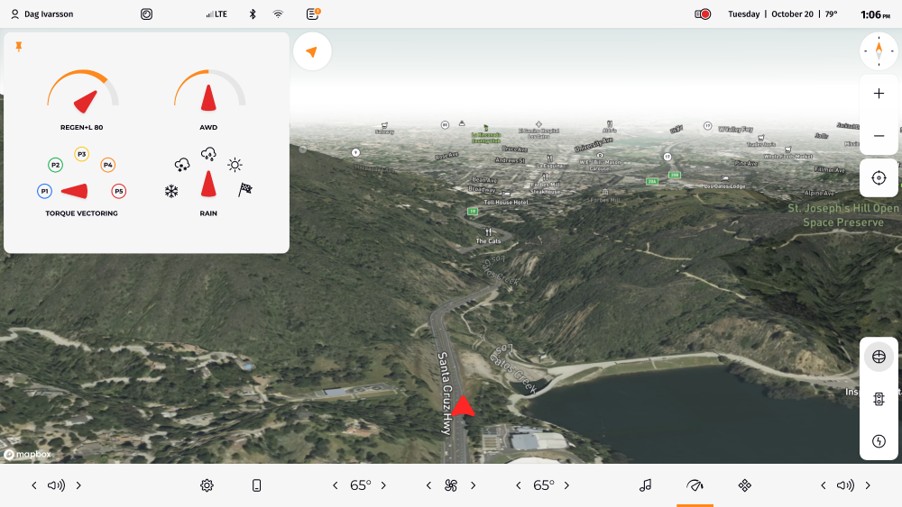Select torque vectoring preset P3
Image resolution: width=902 pixels, height=507 pixels.
[82, 154]
